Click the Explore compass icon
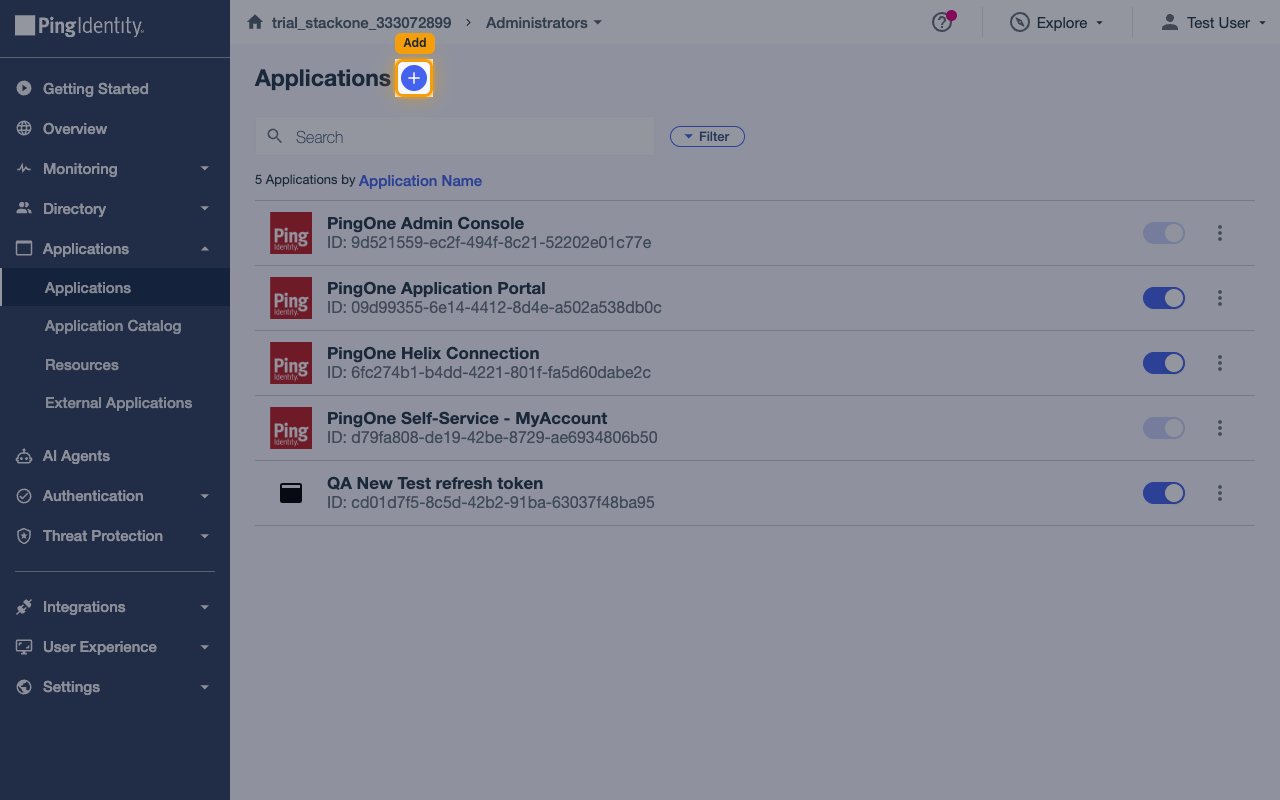 (x=1019, y=22)
